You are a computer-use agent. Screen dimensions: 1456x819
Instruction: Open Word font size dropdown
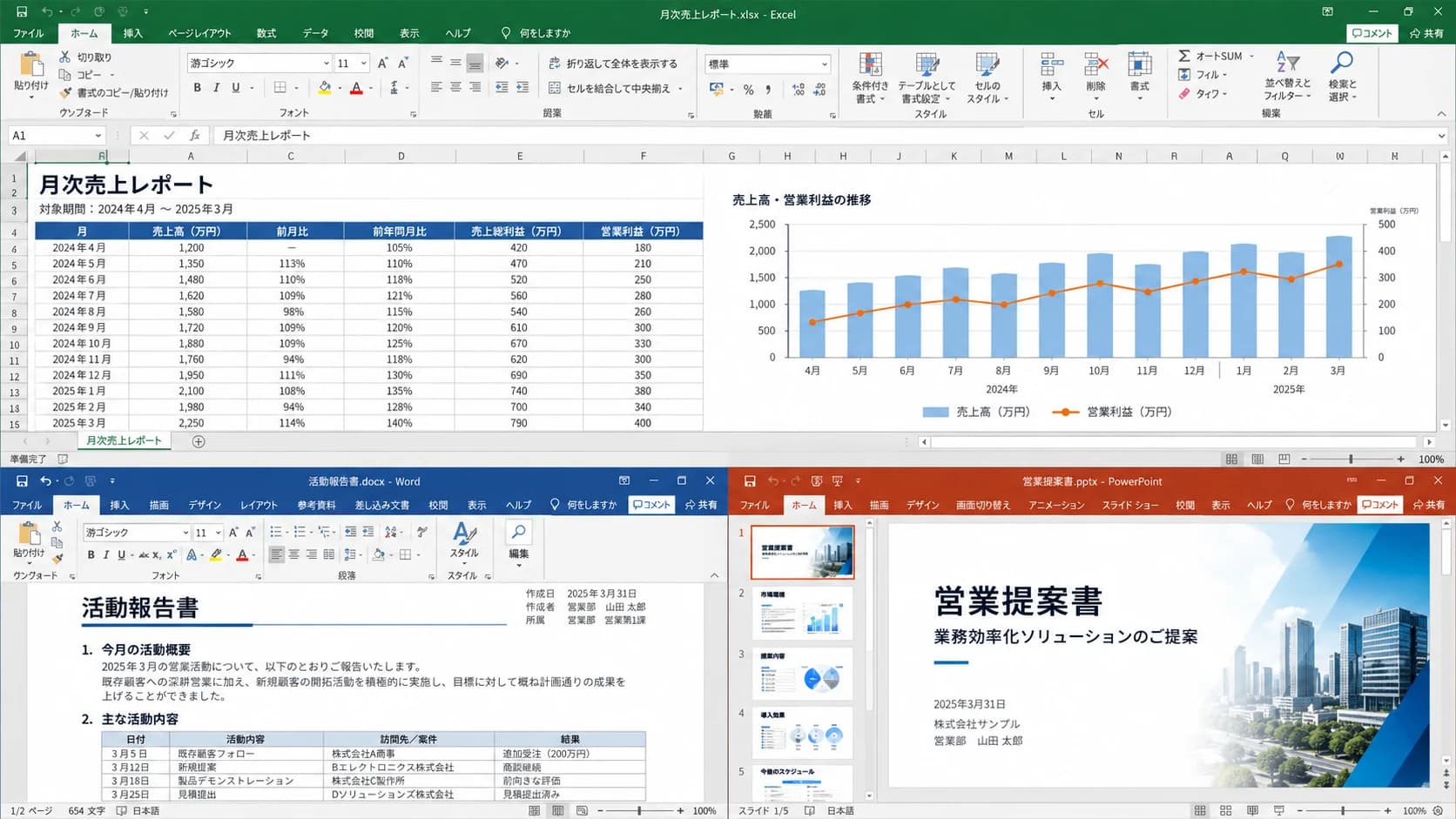[218, 533]
